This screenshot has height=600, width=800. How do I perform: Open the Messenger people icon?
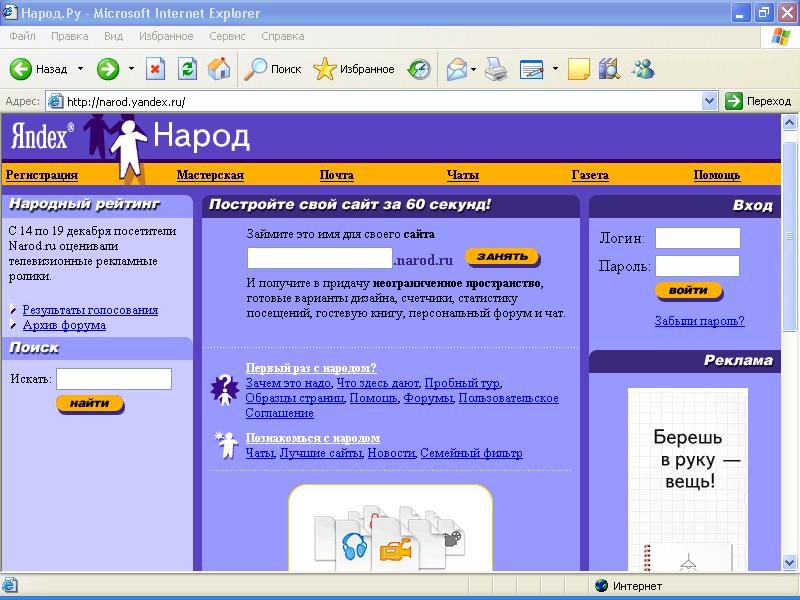point(643,68)
